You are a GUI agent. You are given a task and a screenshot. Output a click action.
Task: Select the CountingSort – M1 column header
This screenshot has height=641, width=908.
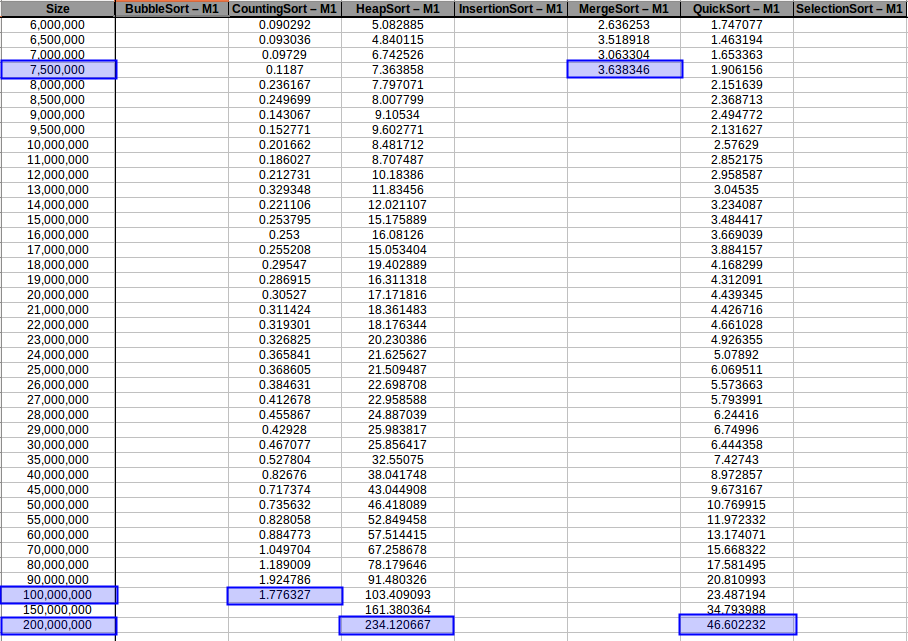point(284,9)
